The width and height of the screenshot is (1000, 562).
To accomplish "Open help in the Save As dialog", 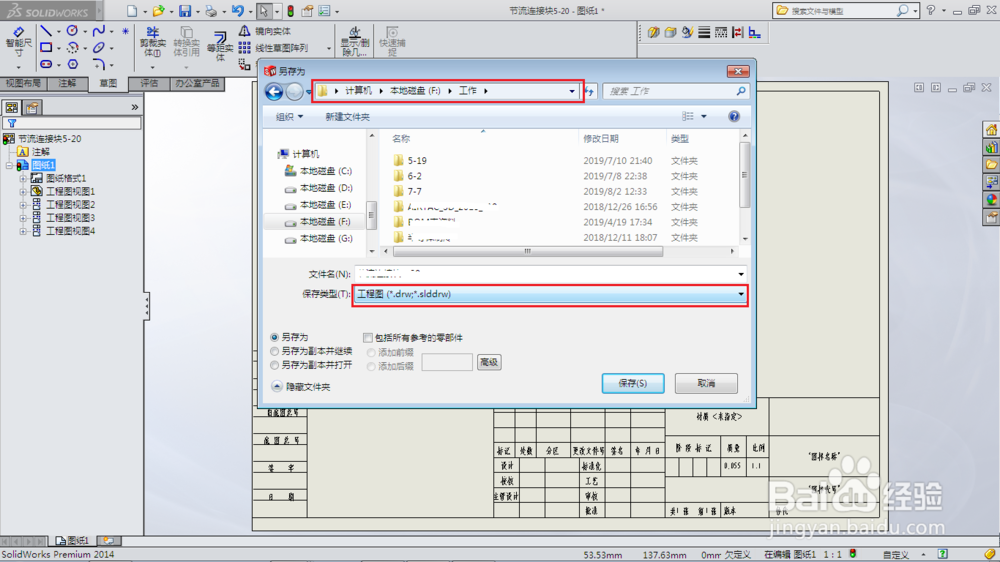I will (x=734, y=116).
